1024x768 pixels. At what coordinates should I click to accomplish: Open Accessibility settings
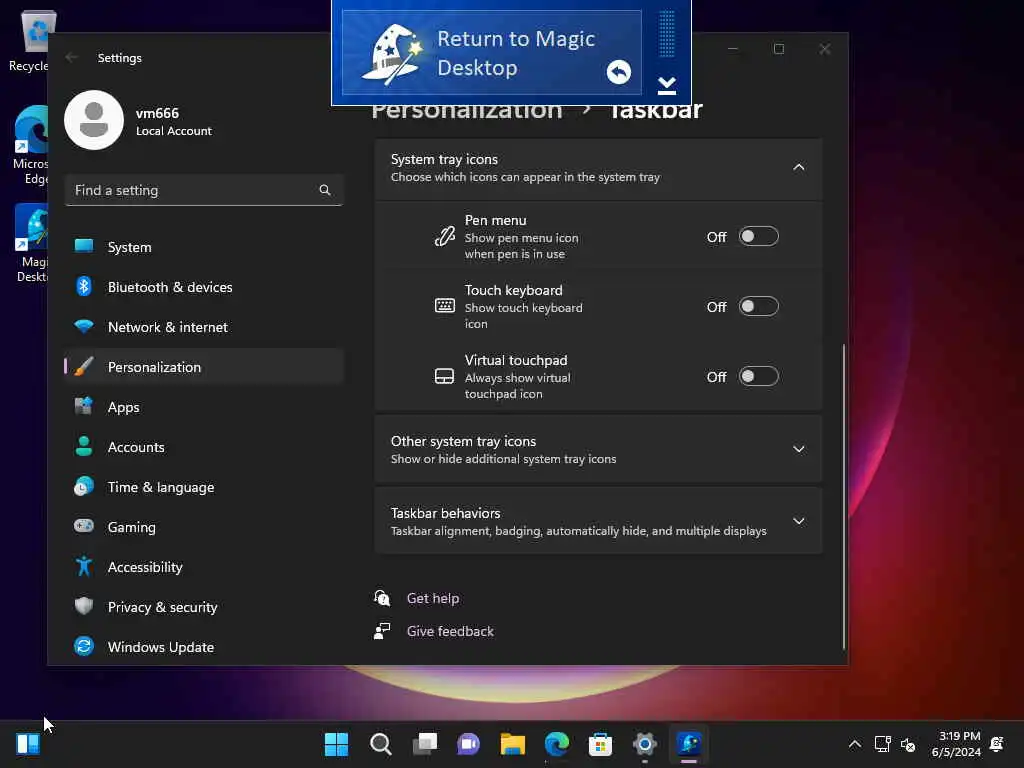tap(204, 567)
